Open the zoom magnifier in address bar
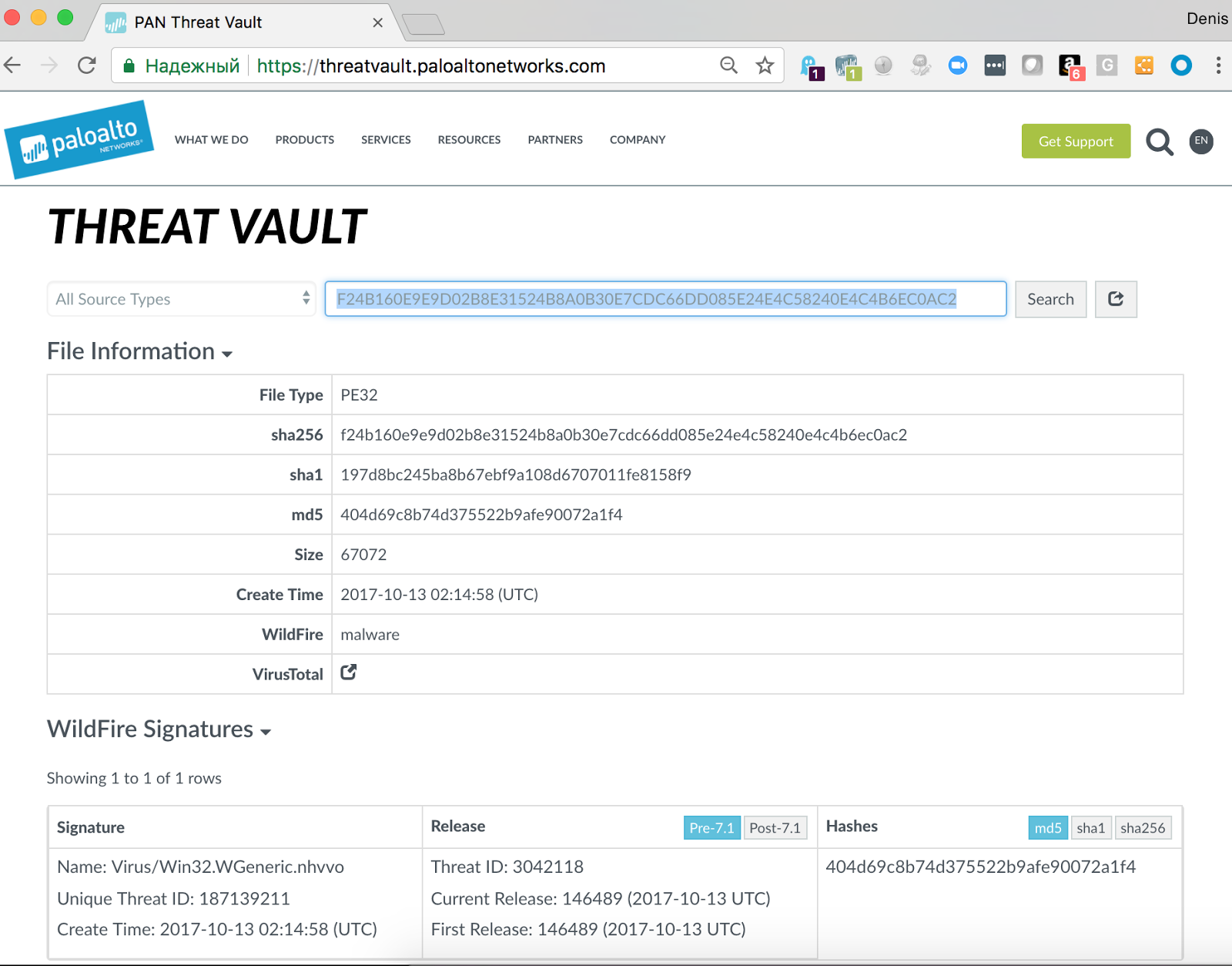Screen dimensions: 1232x966 (x=728, y=65)
